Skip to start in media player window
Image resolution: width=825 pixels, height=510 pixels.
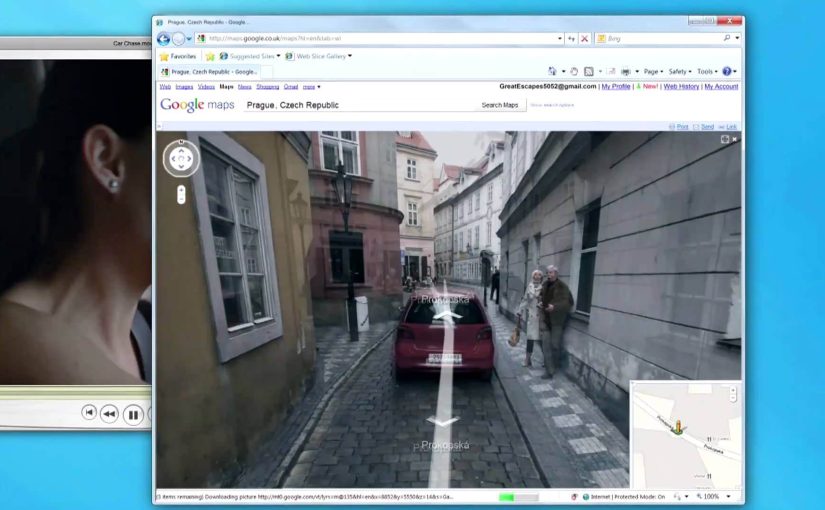pos(89,413)
